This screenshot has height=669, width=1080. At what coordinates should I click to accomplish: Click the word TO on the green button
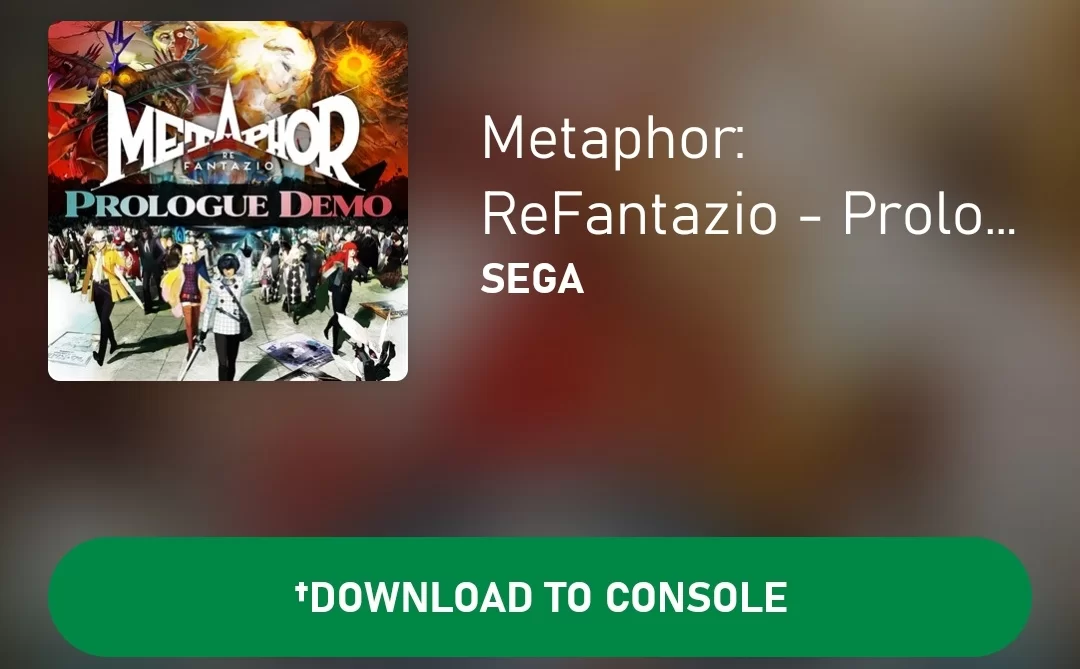click(x=568, y=597)
